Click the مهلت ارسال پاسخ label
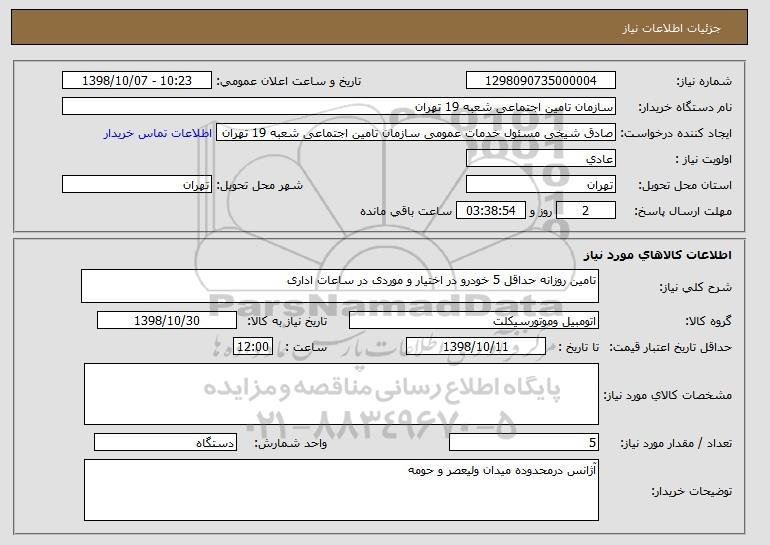Image resolution: width=770 pixels, height=545 pixels. [x=683, y=211]
